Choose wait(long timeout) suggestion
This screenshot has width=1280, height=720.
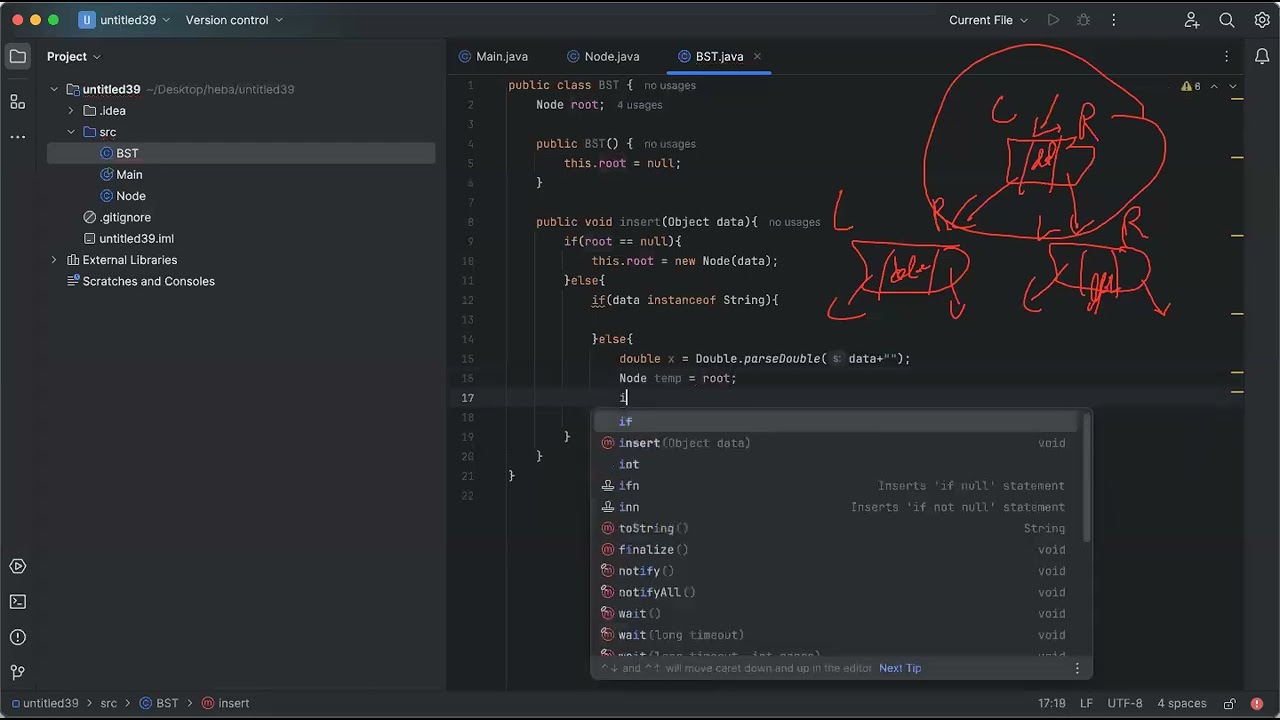coord(835,635)
